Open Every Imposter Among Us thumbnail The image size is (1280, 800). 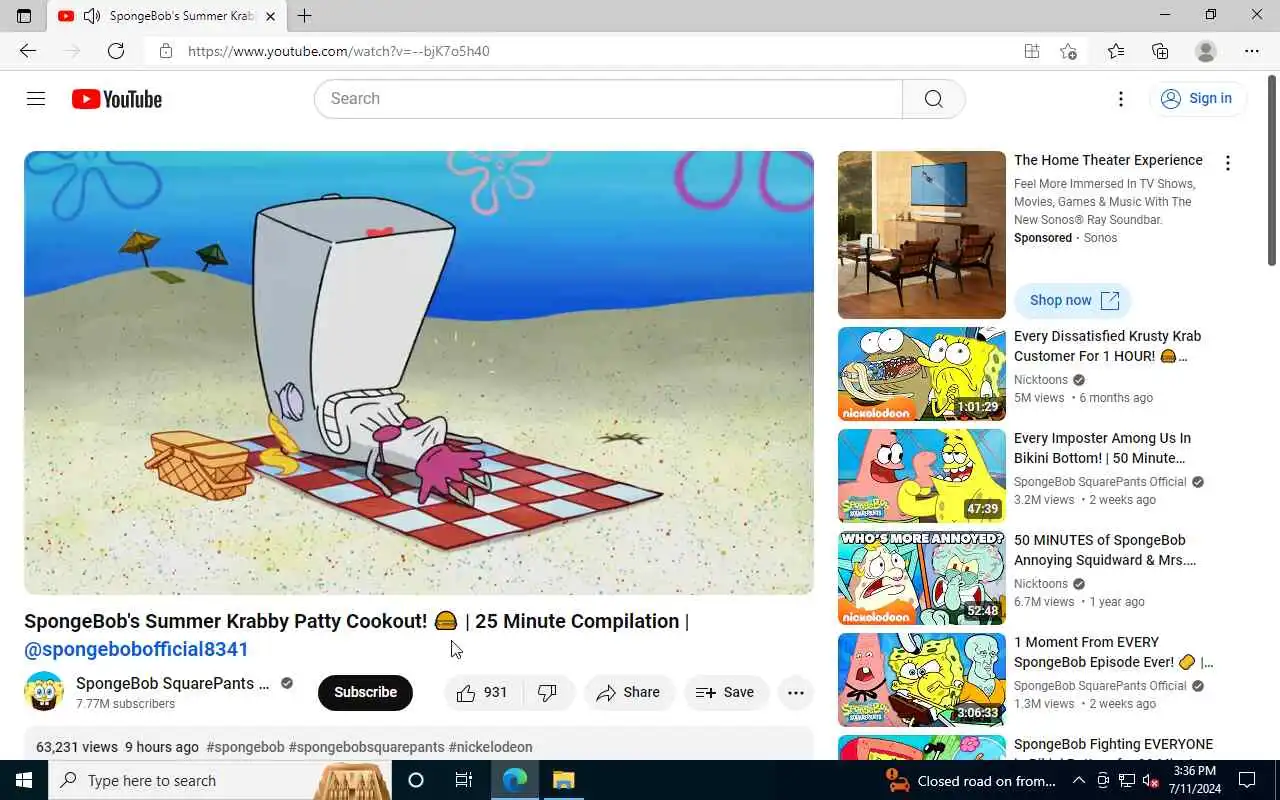922,476
